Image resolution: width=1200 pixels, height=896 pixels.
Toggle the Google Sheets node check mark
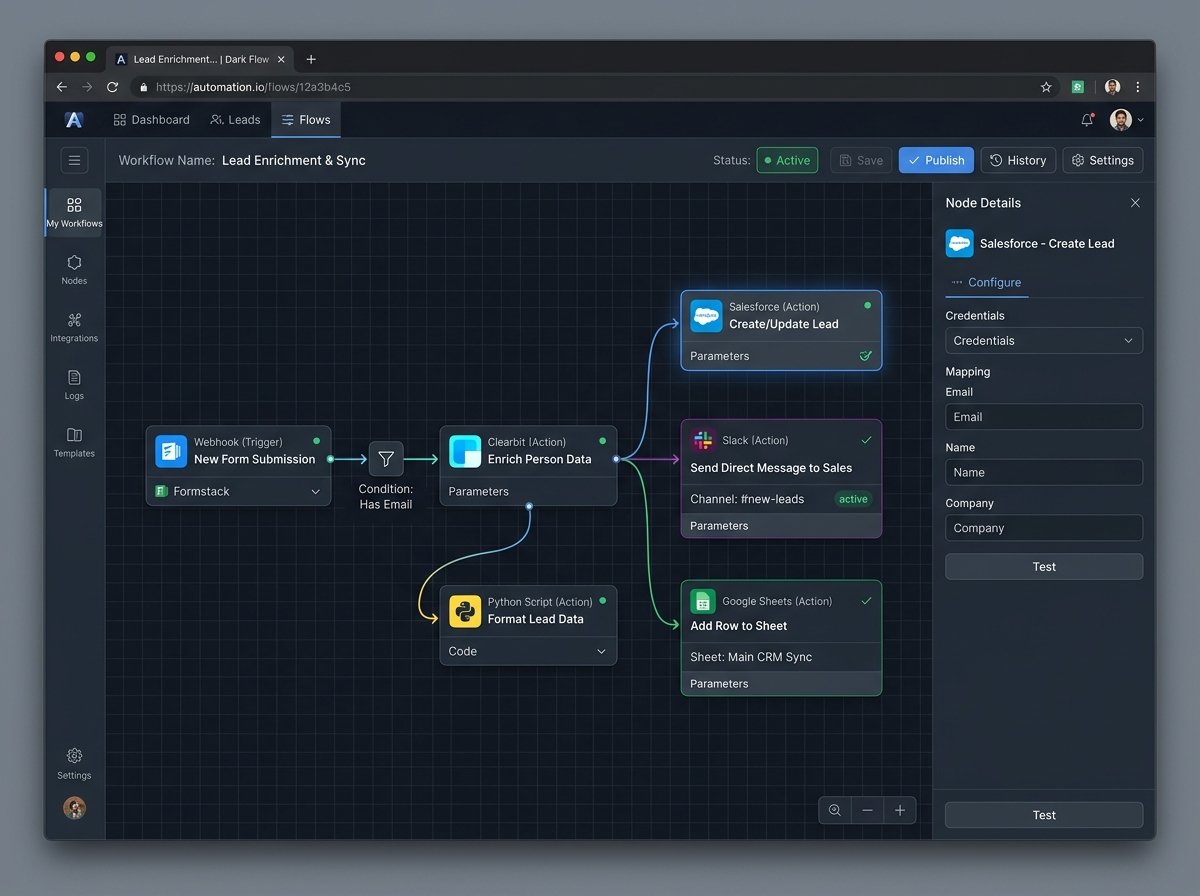pos(866,601)
